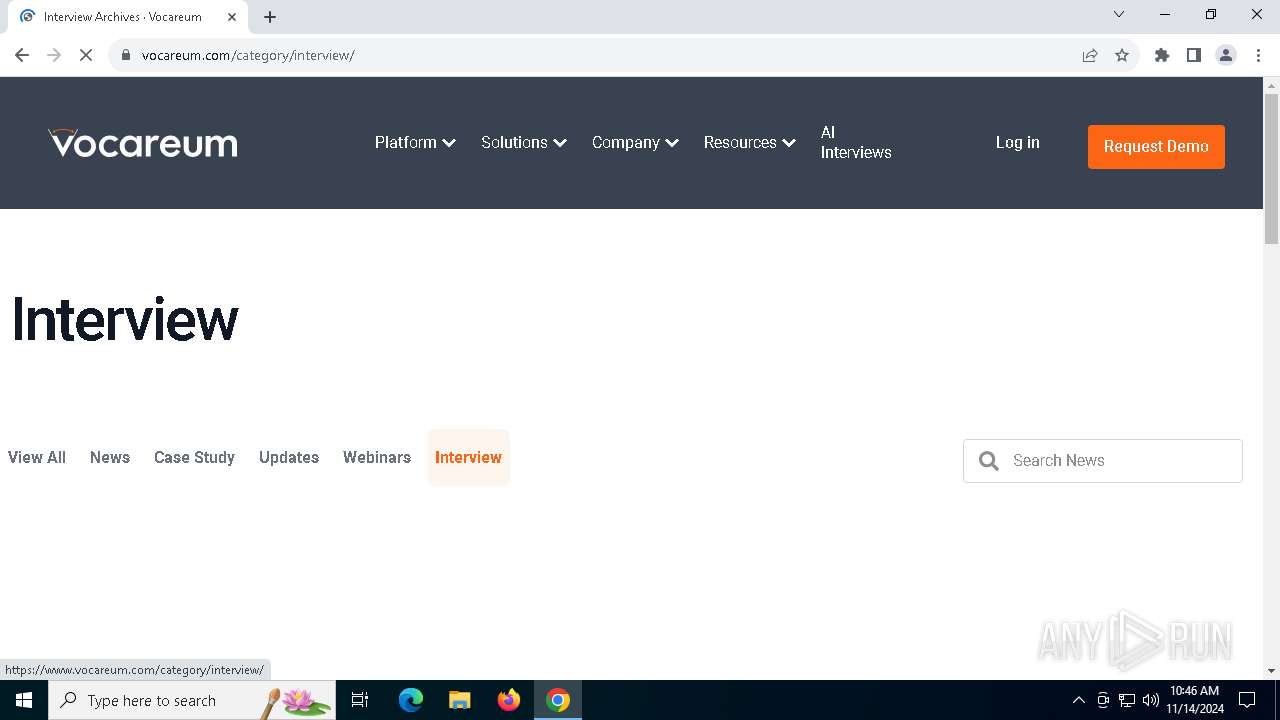This screenshot has height=720, width=1280.
Task: Click the taskbar clock and date
Action: click(1194, 700)
